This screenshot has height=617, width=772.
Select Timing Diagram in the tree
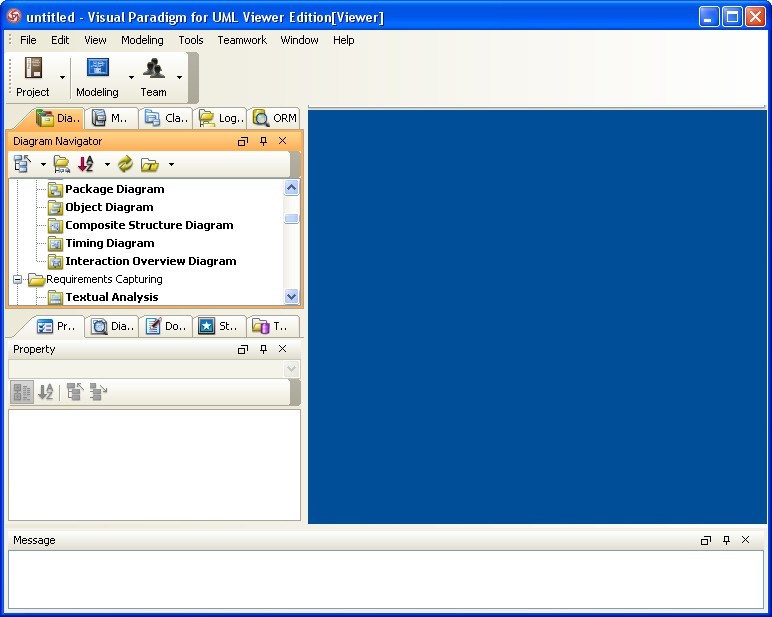point(110,243)
